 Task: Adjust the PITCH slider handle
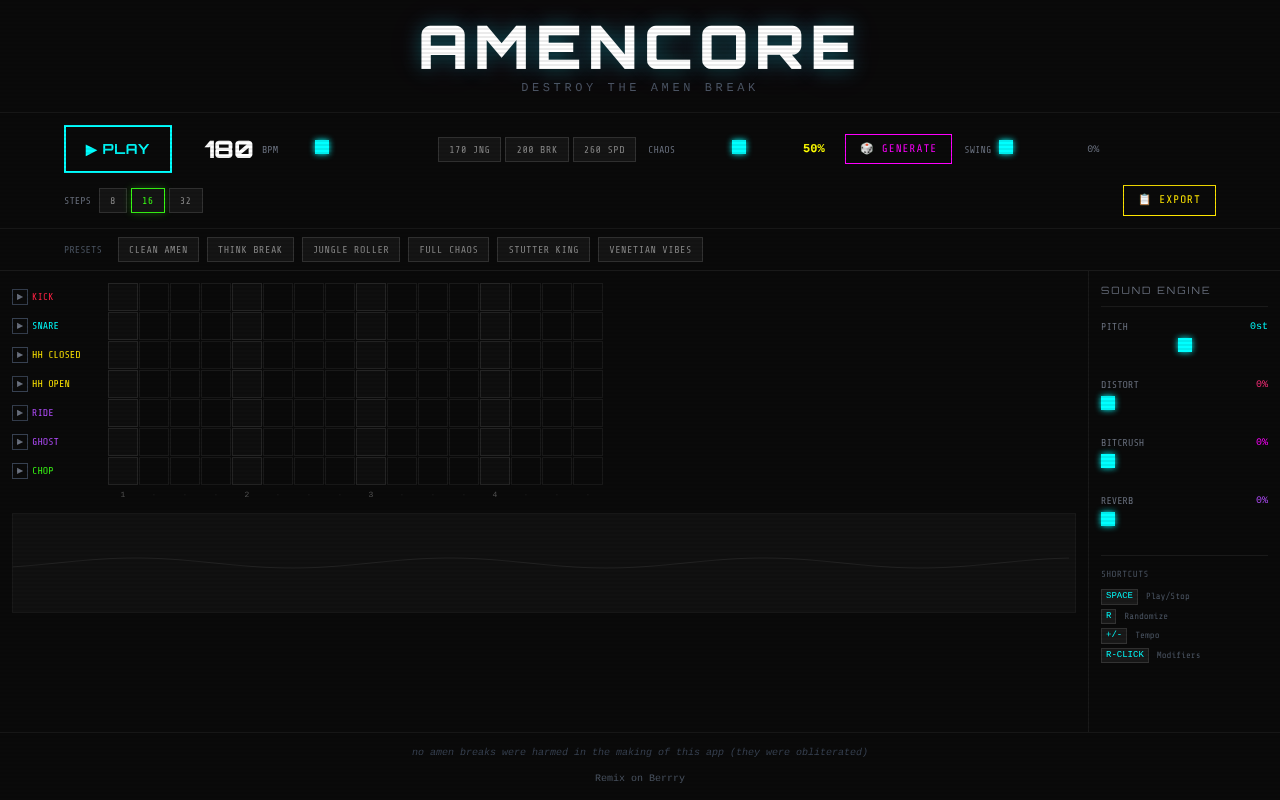1185,345
